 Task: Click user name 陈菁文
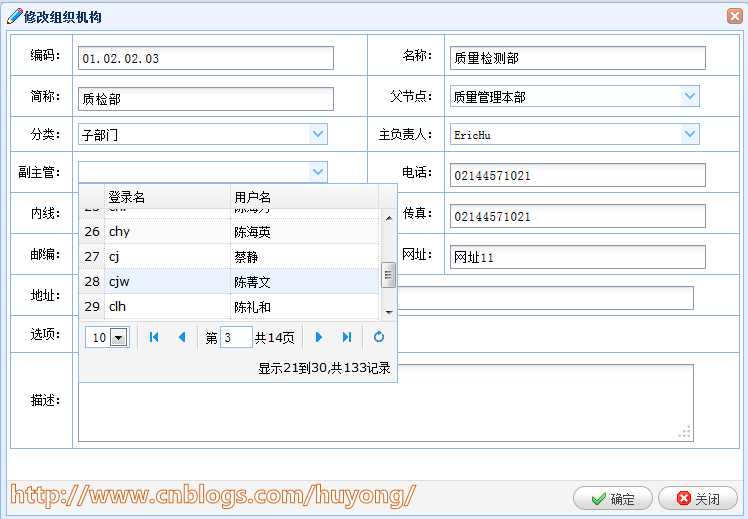point(252,282)
